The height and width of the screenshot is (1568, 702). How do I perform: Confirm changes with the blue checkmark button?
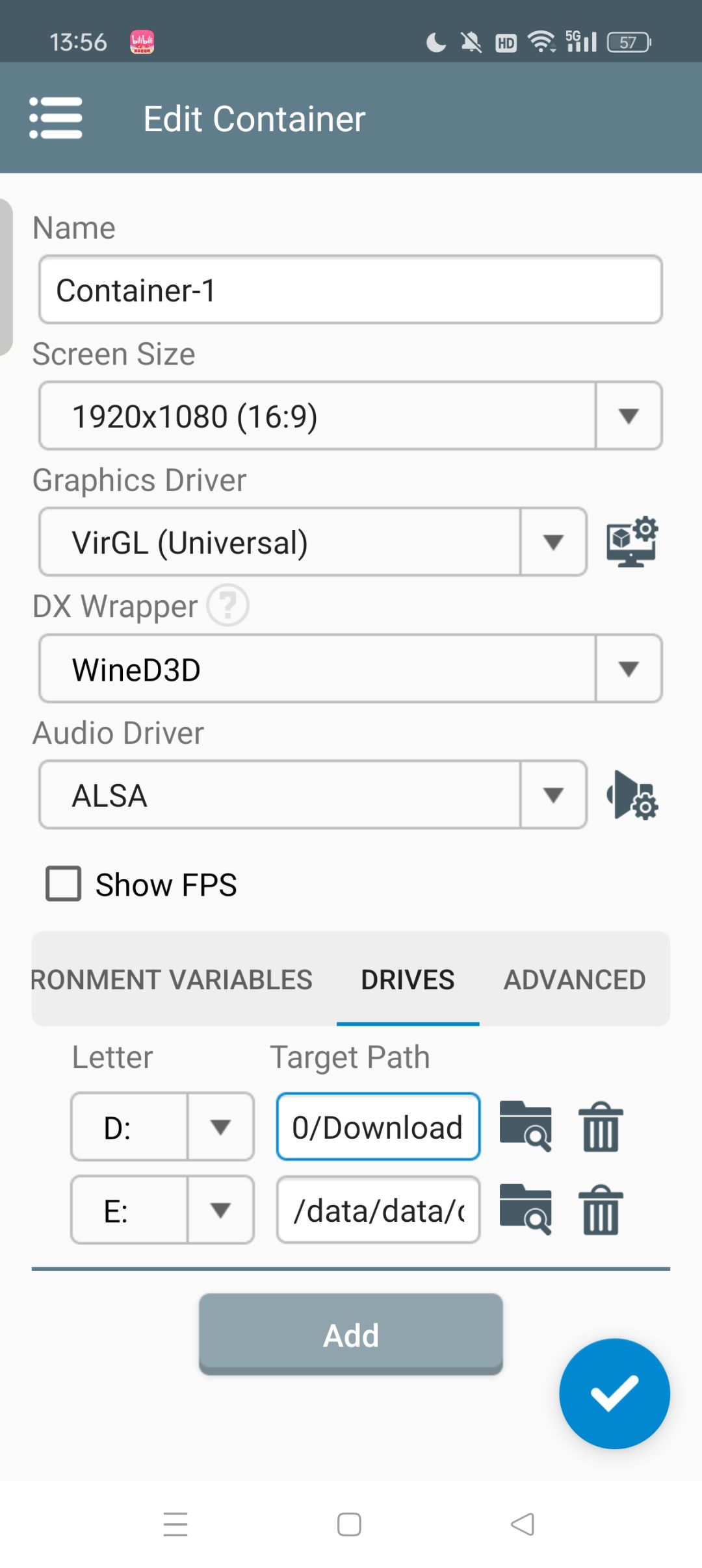click(x=614, y=1393)
